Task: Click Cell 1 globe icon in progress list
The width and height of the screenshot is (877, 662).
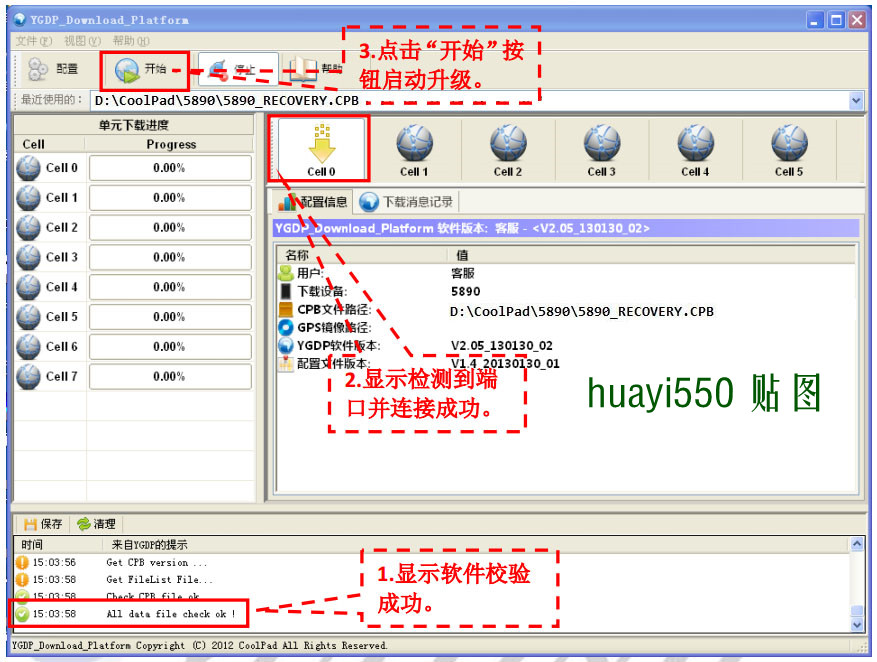Action: pyautogui.click(x=28, y=197)
